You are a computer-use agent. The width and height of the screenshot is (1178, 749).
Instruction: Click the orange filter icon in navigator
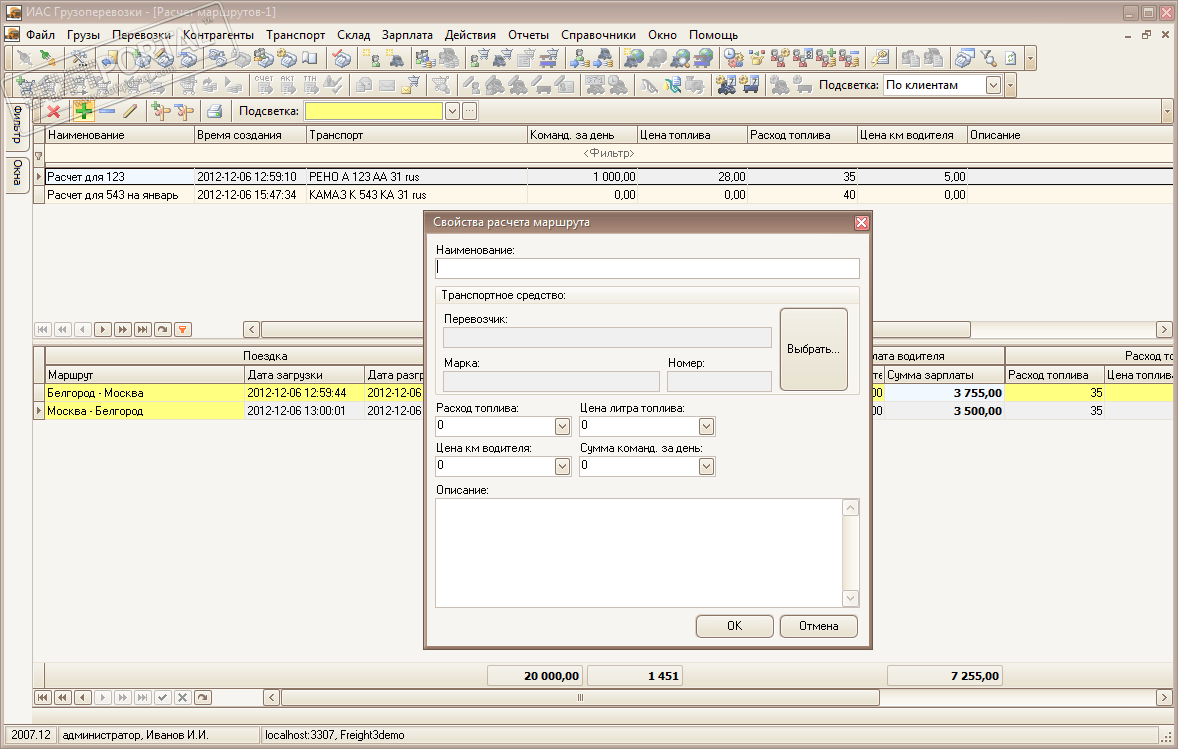(x=183, y=329)
